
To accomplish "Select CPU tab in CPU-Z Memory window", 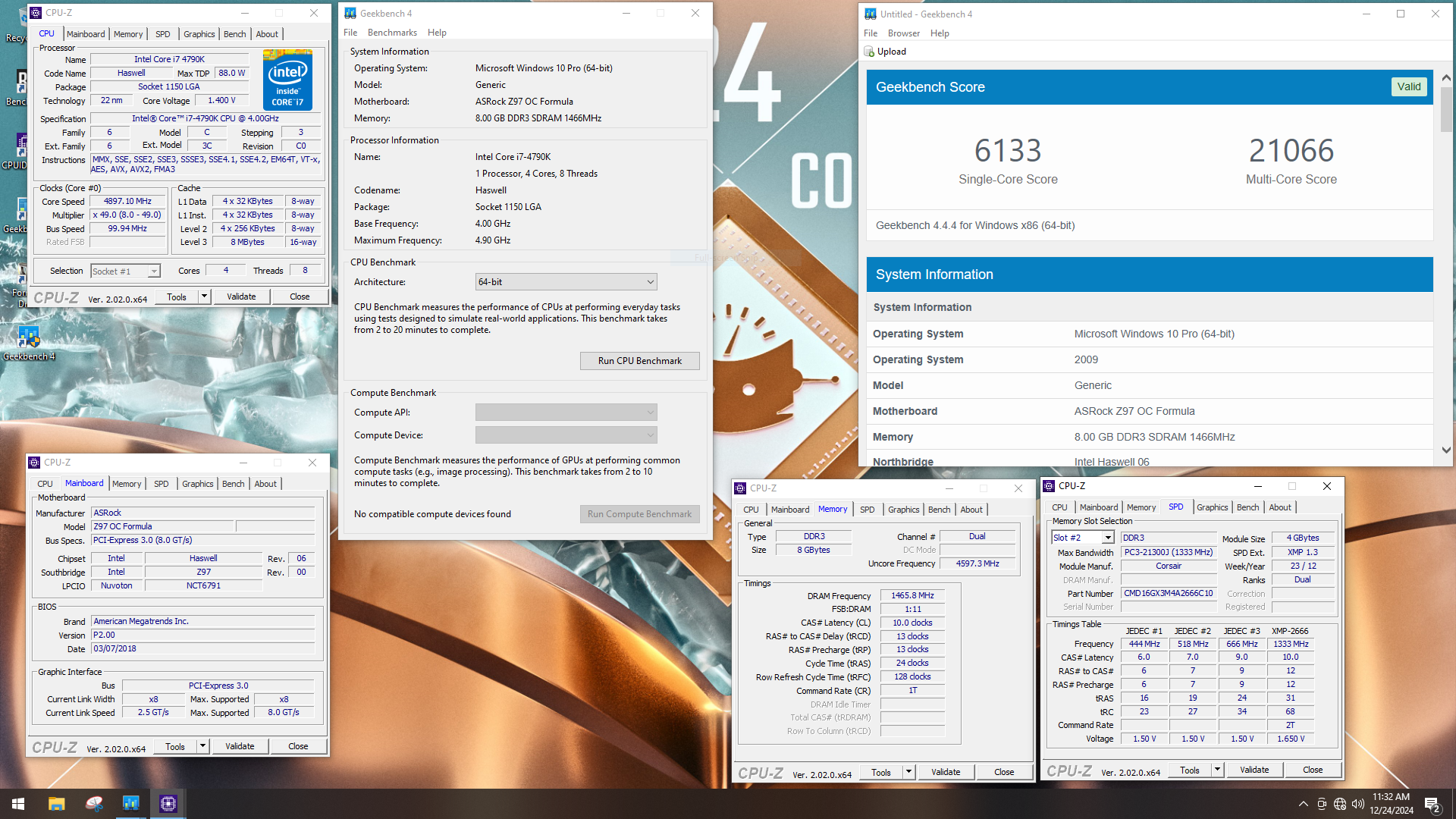I will pyautogui.click(x=751, y=510).
